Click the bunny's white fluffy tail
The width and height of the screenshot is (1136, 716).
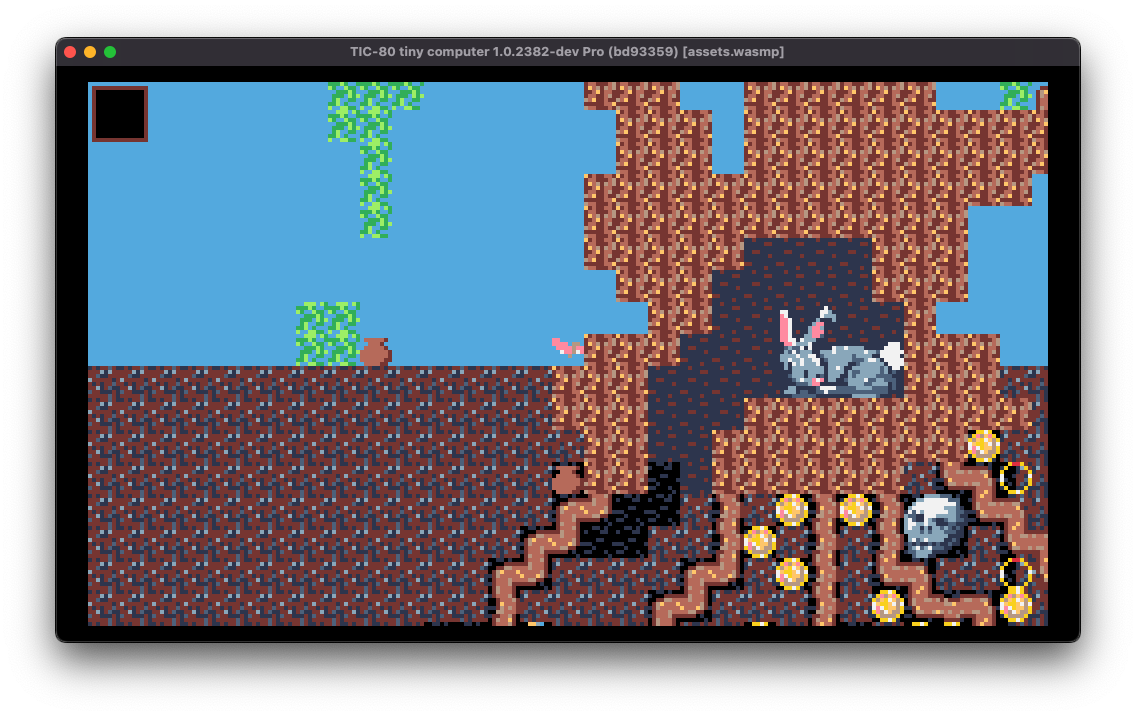tap(891, 356)
